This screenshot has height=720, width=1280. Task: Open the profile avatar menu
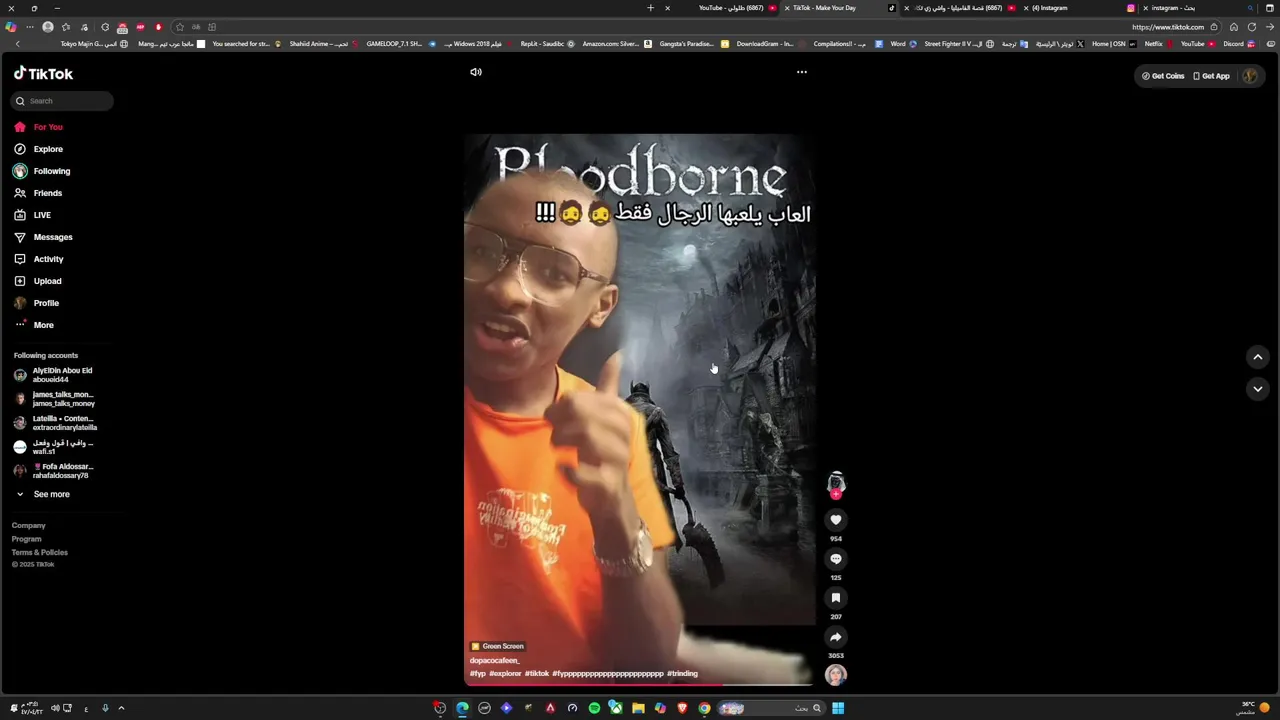[1250, 76]
